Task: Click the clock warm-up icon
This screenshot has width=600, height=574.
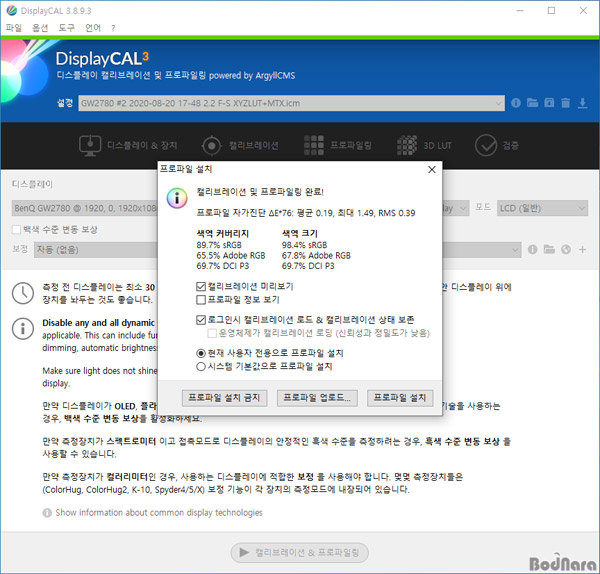Action: point(23,294)
